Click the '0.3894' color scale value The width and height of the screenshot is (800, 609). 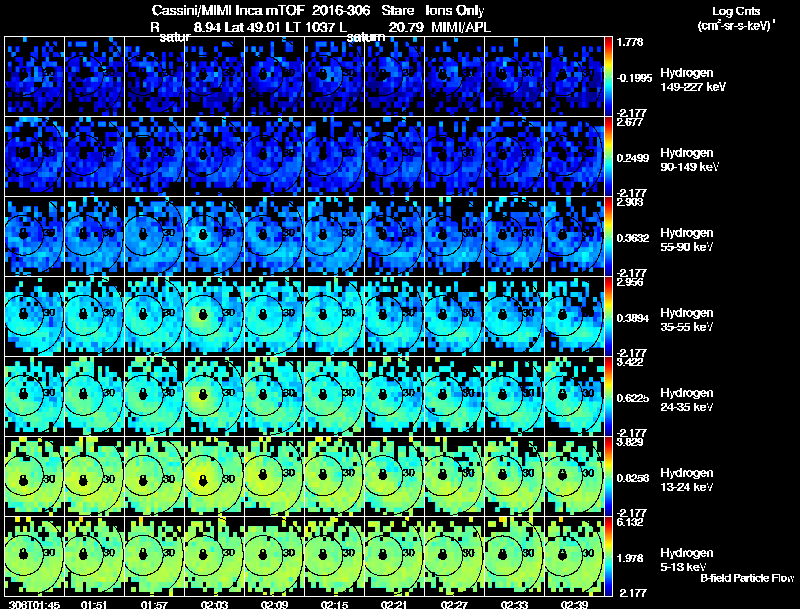pos(633,318)
